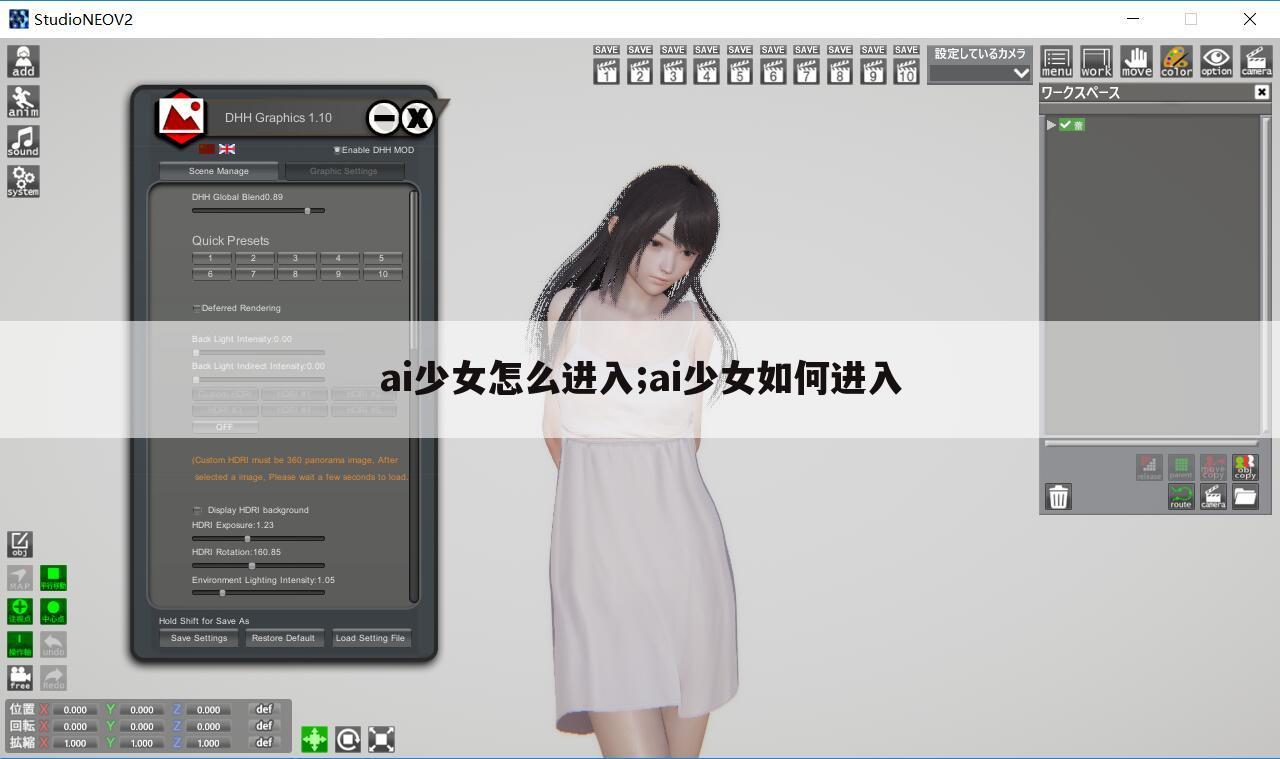The height and width of the screenshot is (759, 1280).
Task: Click the route icon in workspace
Action: click(x=1181, y=497)
